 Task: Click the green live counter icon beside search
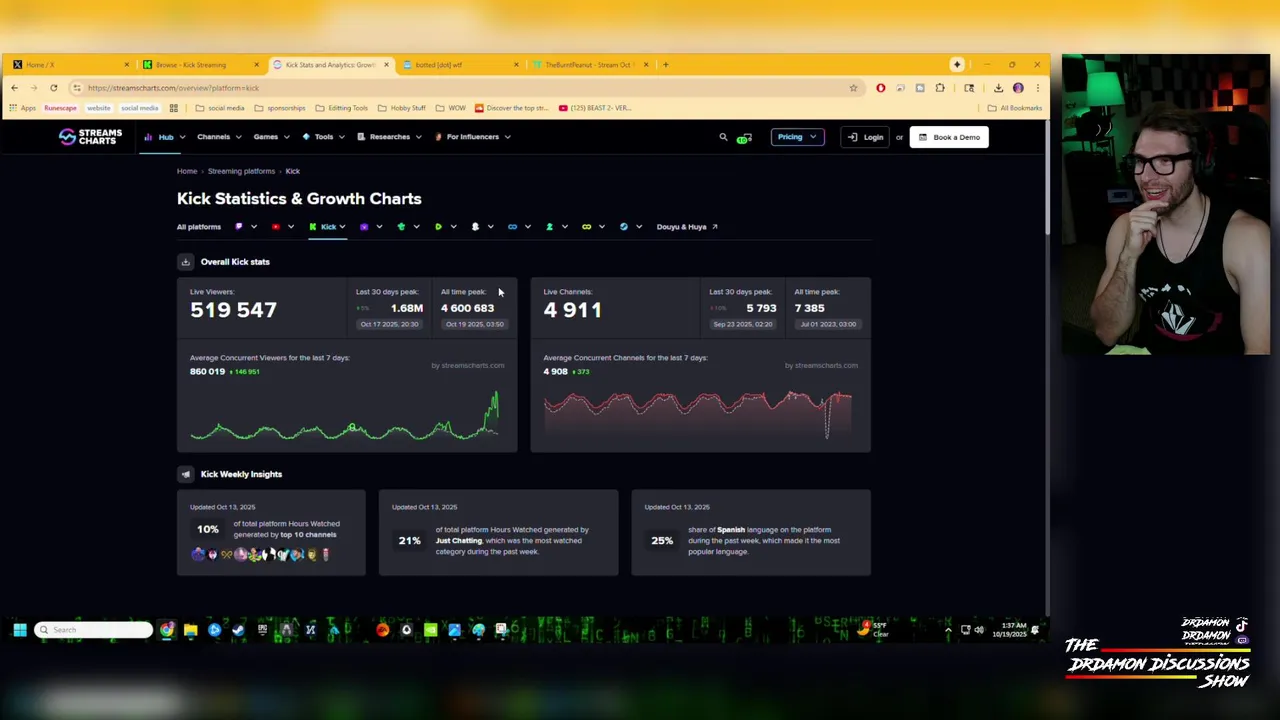tap(744, 138)
